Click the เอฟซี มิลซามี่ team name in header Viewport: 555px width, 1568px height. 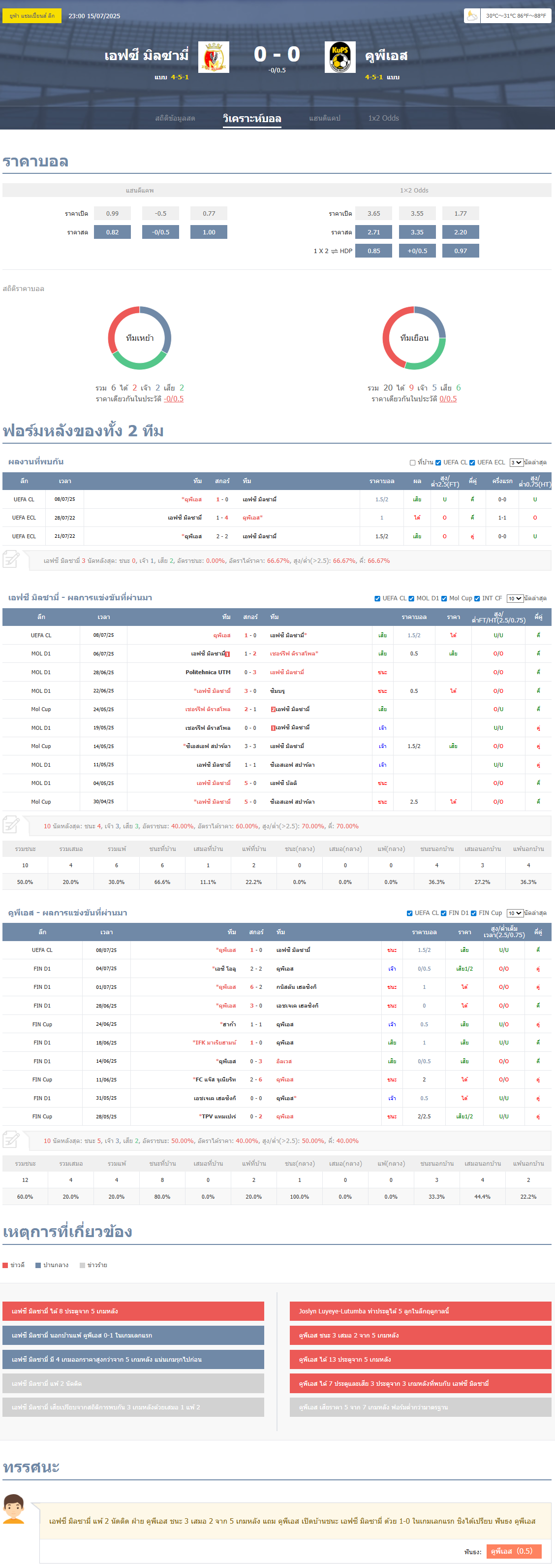pyautogui.click(x=147, y=55)
